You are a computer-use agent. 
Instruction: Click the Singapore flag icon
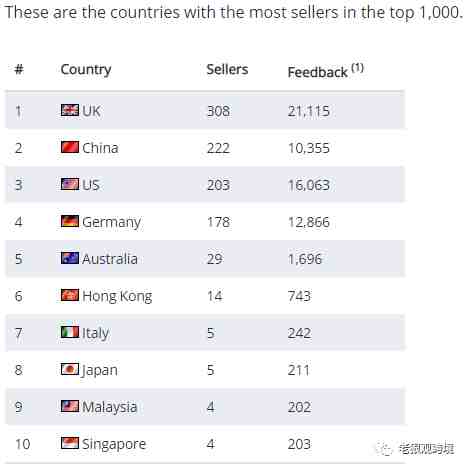(70, 443)
